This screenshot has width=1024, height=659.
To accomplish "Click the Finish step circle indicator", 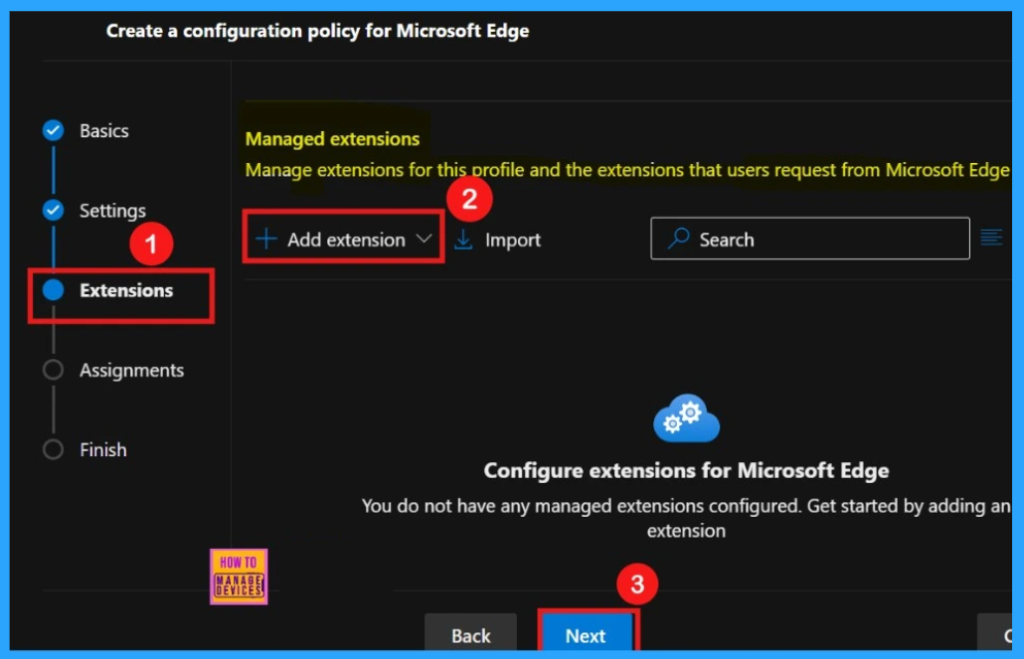I will tap(53, 449).
